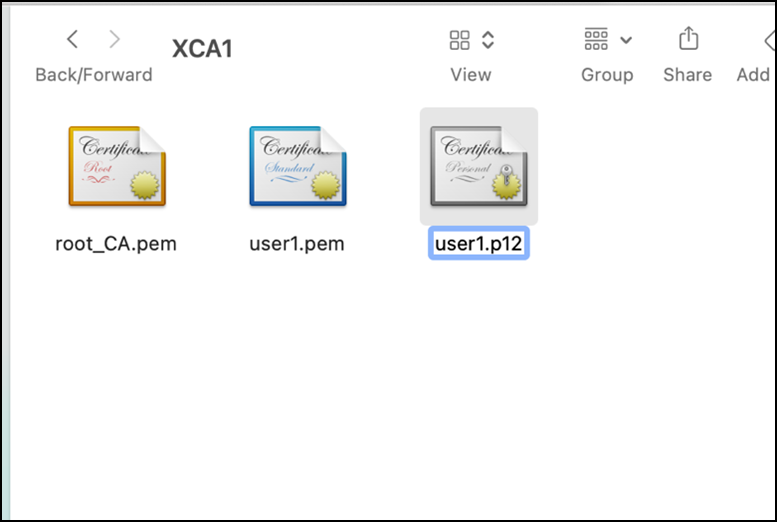Click the Share label in toolbar
777x522 pixels.
tap(687, 75)
